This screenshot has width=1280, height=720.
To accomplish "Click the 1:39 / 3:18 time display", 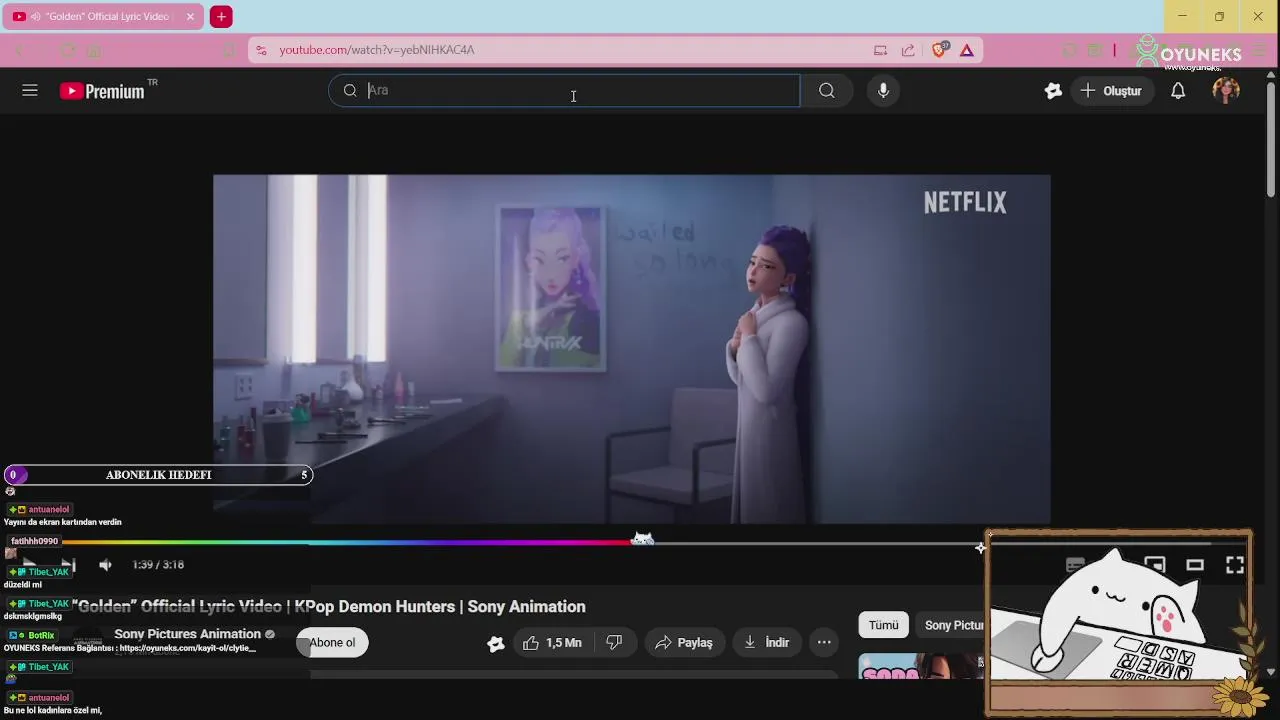I will (x=158, y=565).
